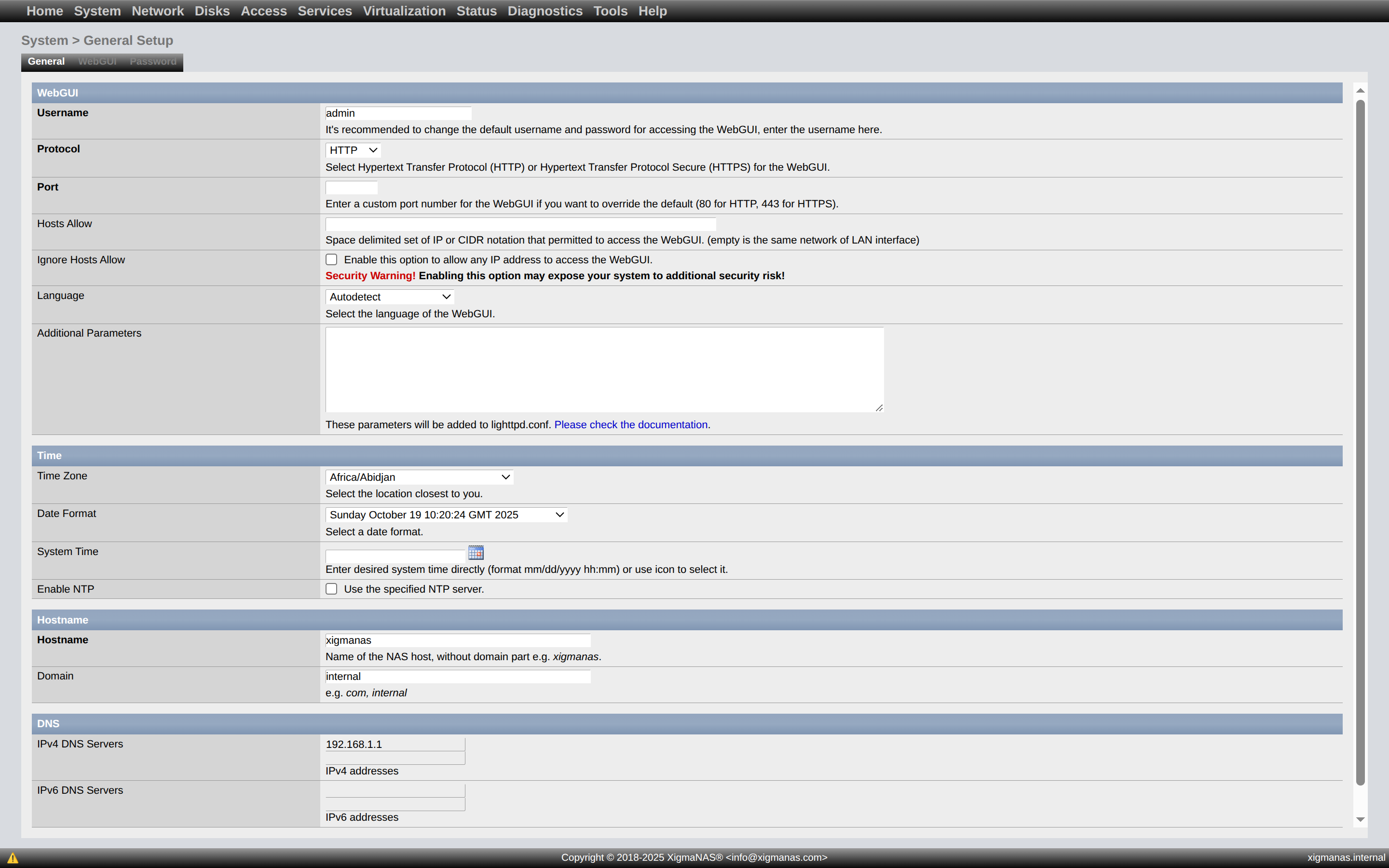Open the Services menu
Screen dimensions: 1389x868
(325, 11)
